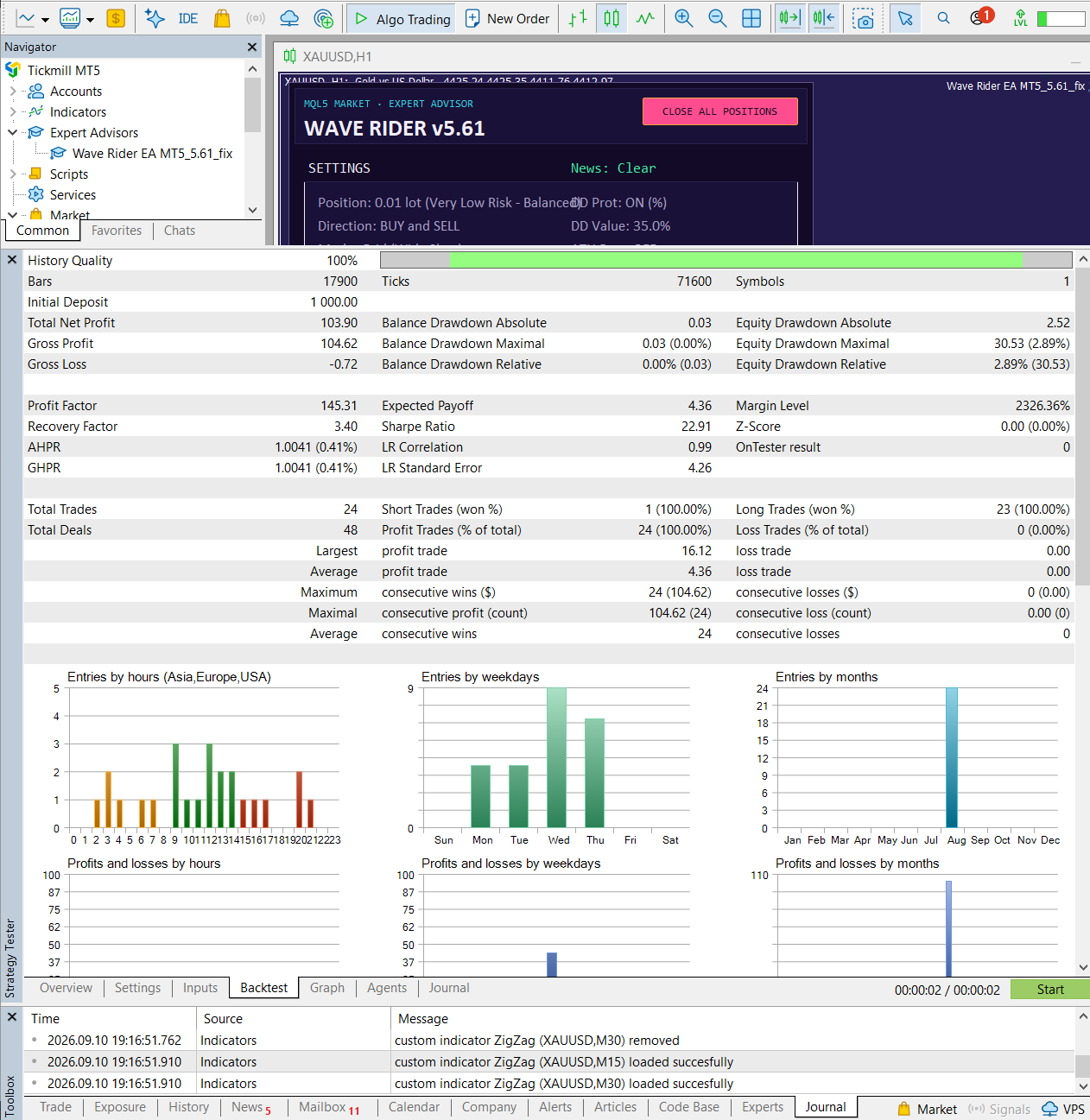Image resolution: width=1090 pixels, height=1120 pixels.
Task: Zoom in the chart
Action: pyautogui.click(x=684, y=18)
